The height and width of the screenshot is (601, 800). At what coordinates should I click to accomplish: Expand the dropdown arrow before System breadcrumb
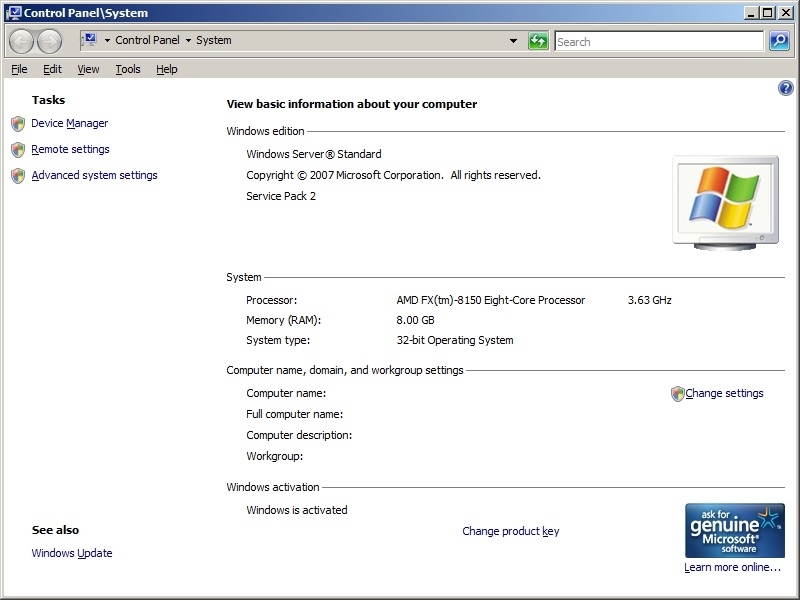pyautogui.click(x=188, y=40)
